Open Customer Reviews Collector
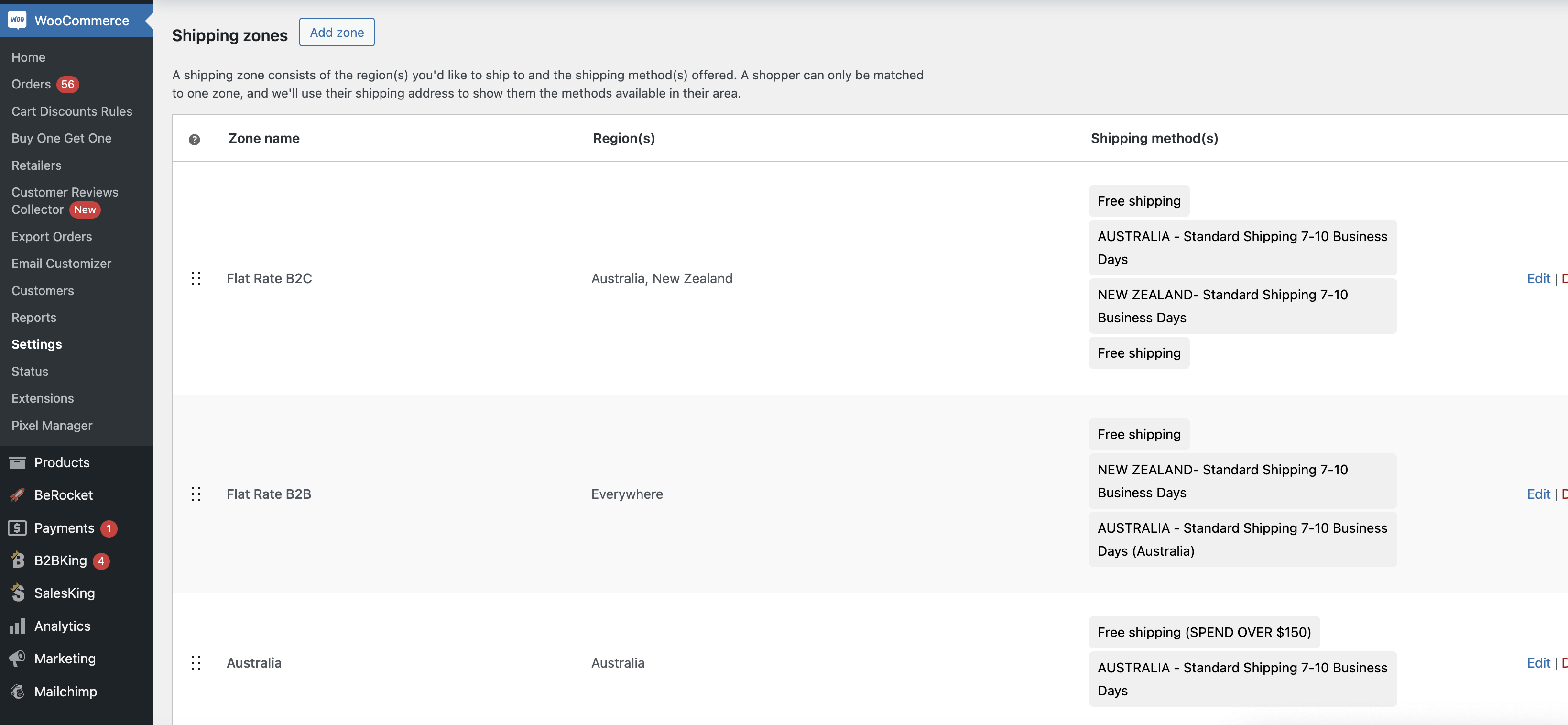Image resolution: width=1568 pixels, height=725 pixels. point(65,200)
